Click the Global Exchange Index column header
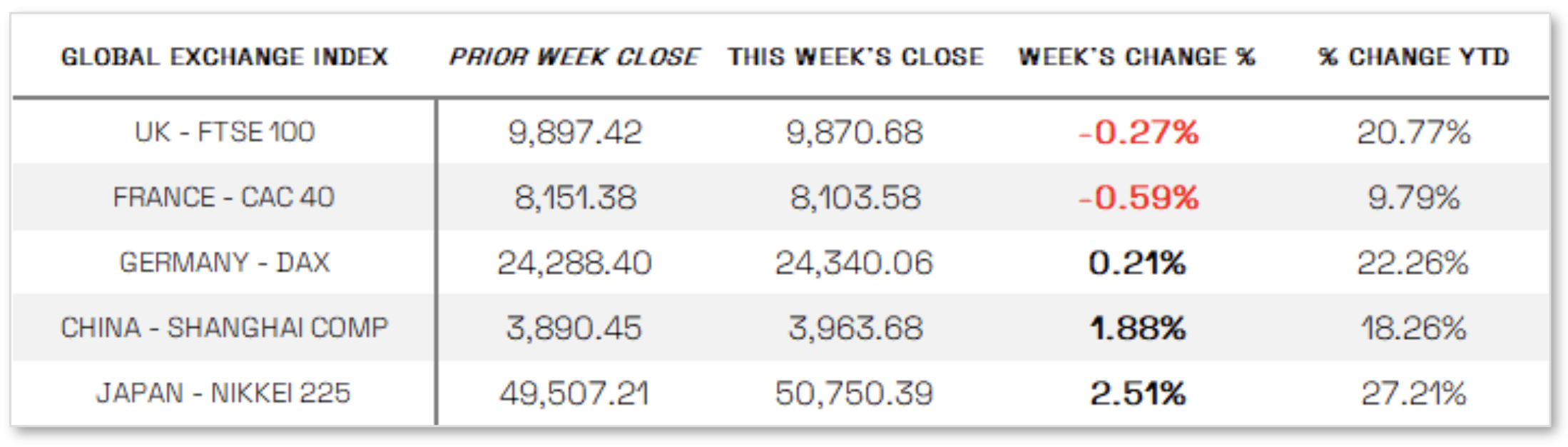The width and height of the screenshot is (1568, 447). pyautogui.click(x=224, y=57)
